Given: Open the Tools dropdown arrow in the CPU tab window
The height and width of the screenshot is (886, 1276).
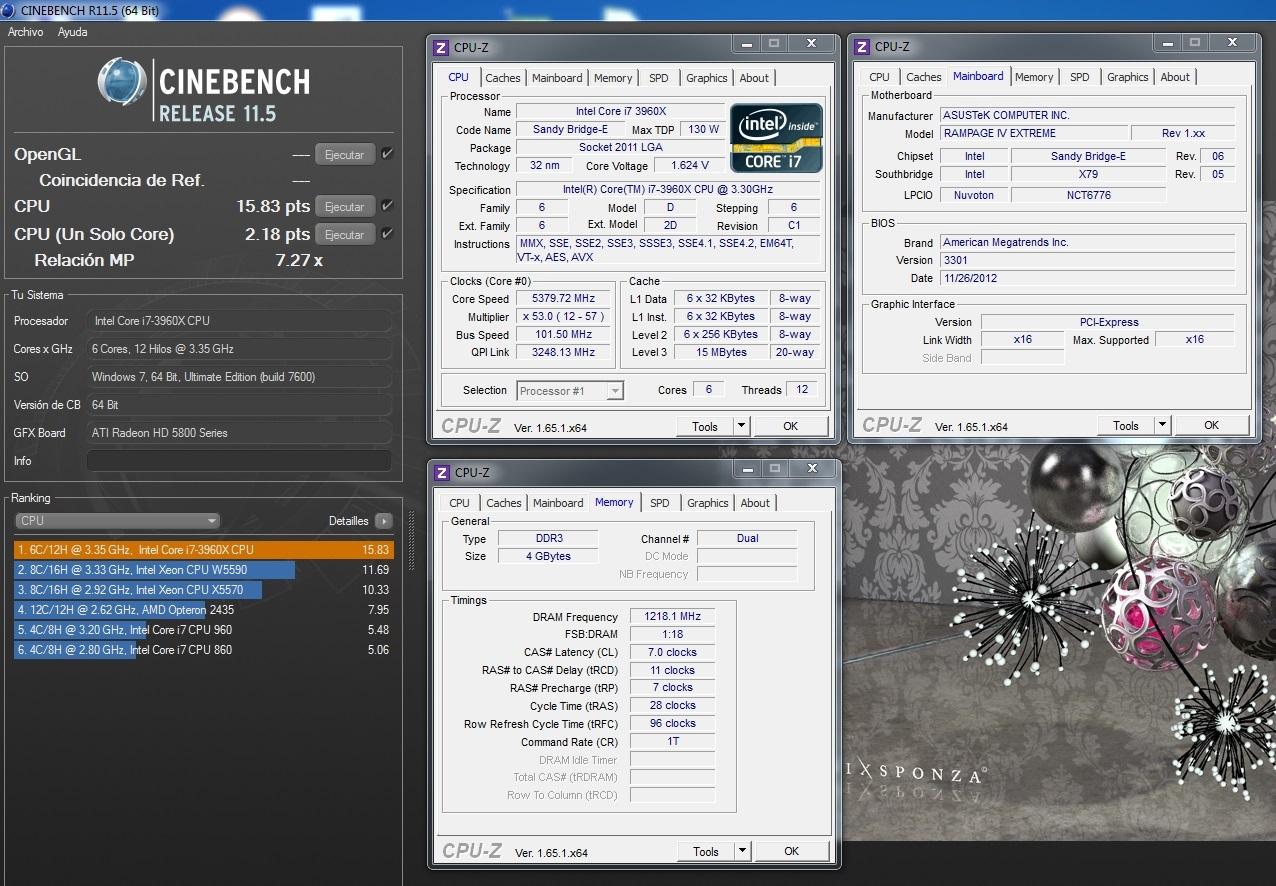Looking at the screenshot, I should [x=741, y=426].
